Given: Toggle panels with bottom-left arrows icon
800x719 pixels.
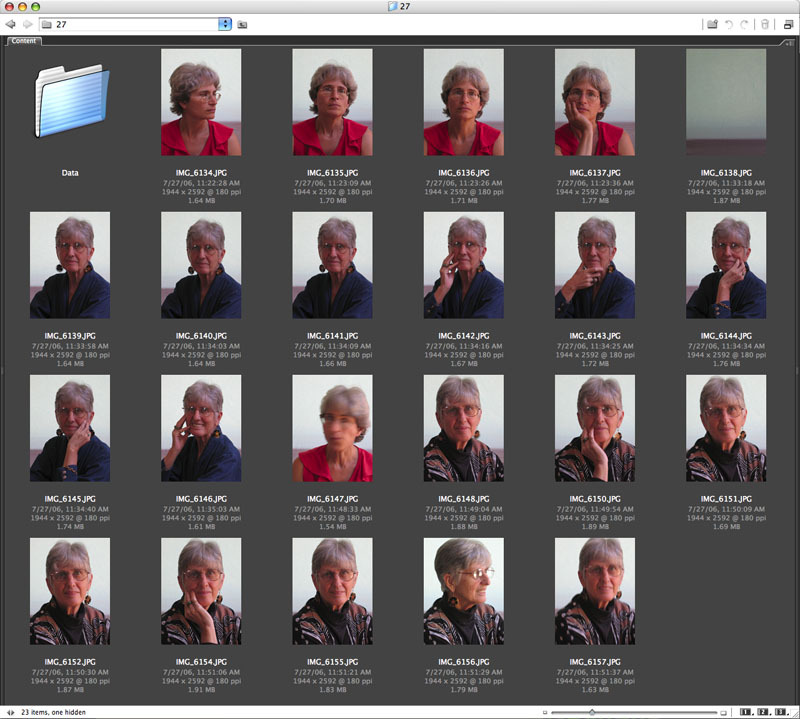Looking at the screenshot, I should 10,712.
